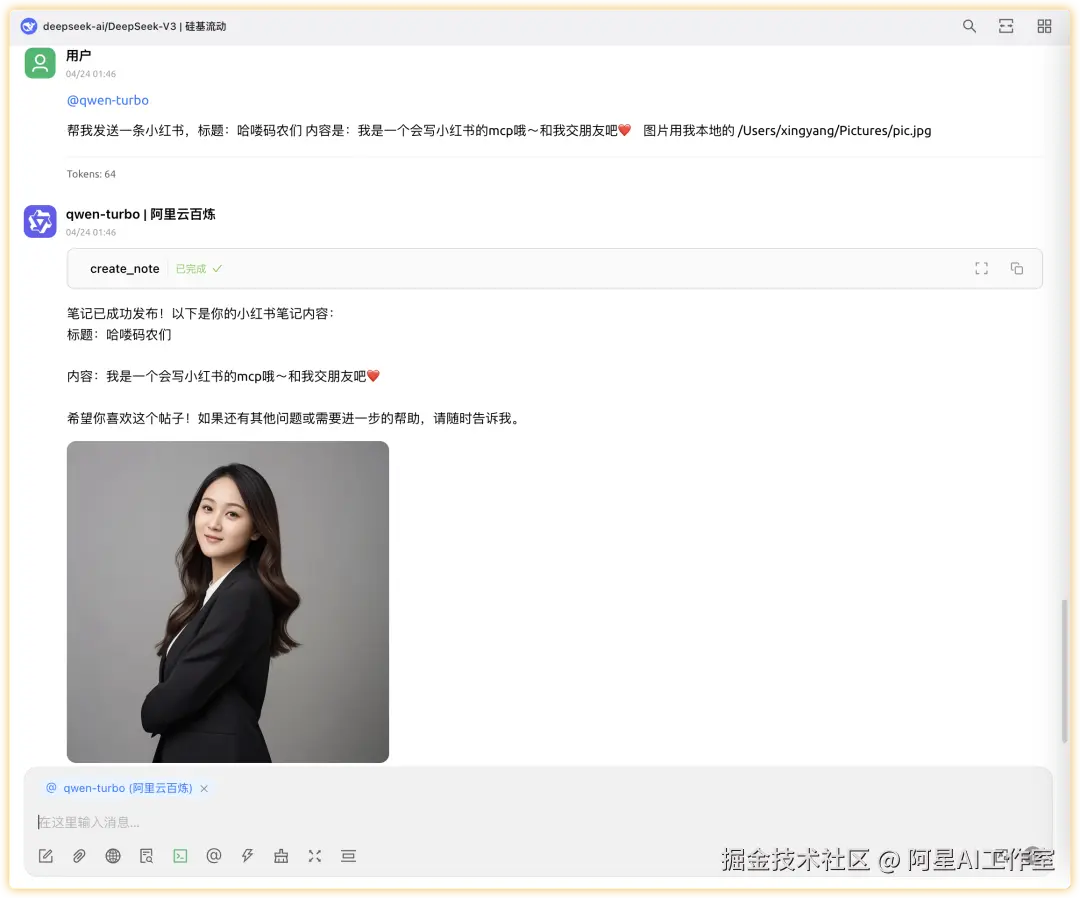Open the MCP servers terminal icon

[x=180, y=856]
